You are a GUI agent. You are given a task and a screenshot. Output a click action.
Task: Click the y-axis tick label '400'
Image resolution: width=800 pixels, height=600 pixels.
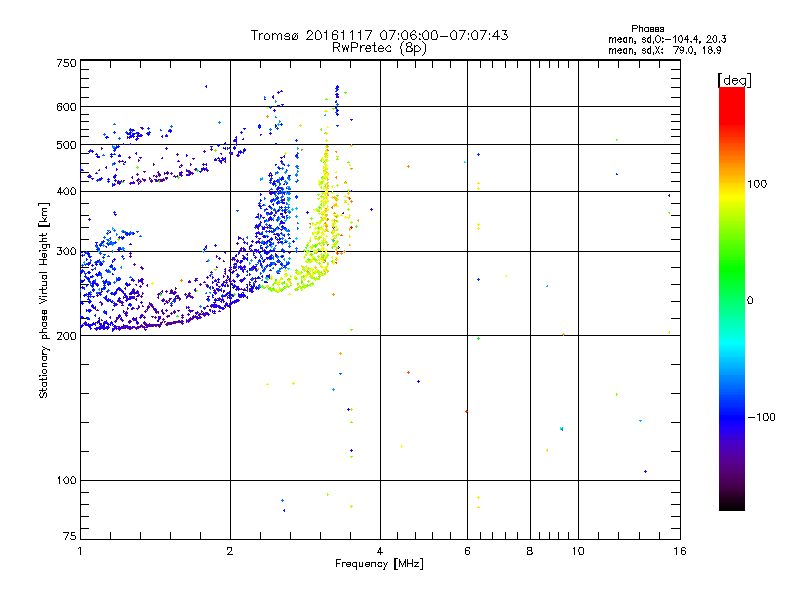pos(66,191)
